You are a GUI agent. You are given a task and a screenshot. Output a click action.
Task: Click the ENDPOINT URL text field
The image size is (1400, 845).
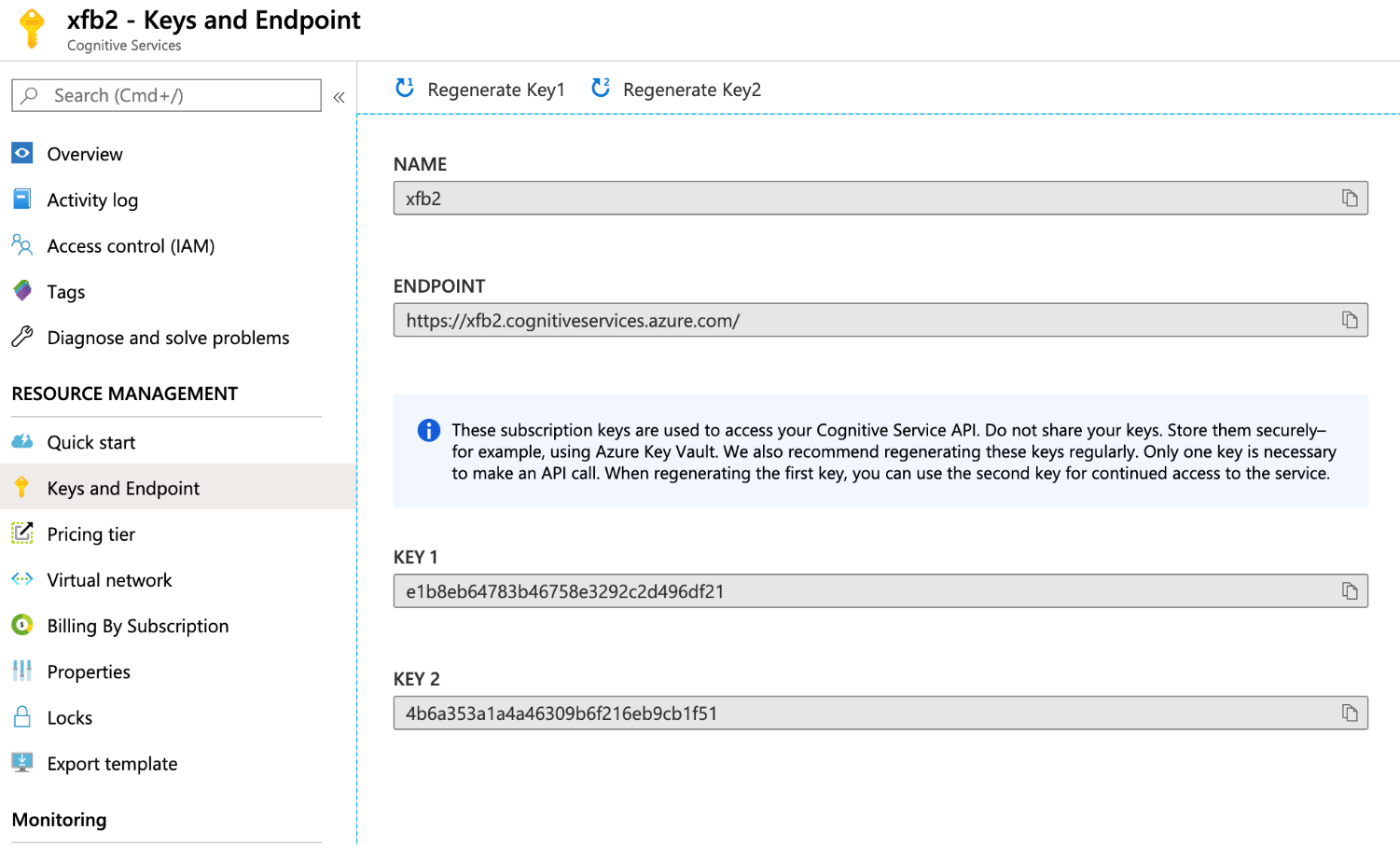[880, 320]
